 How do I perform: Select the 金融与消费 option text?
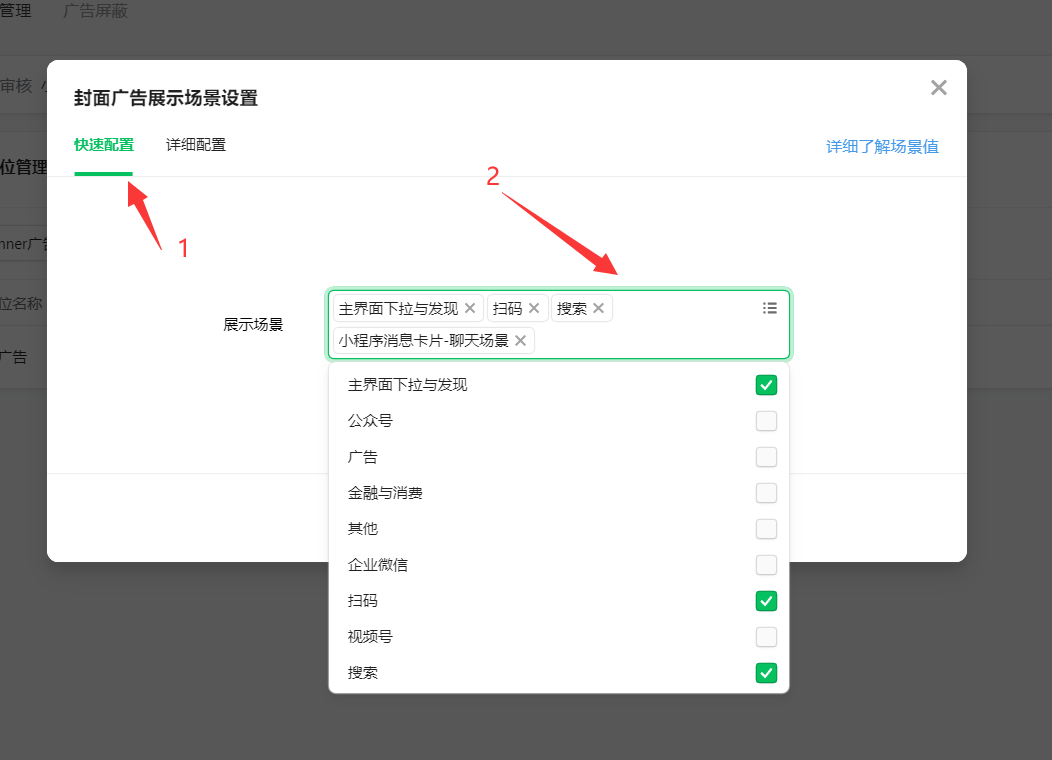coord(385,493)
